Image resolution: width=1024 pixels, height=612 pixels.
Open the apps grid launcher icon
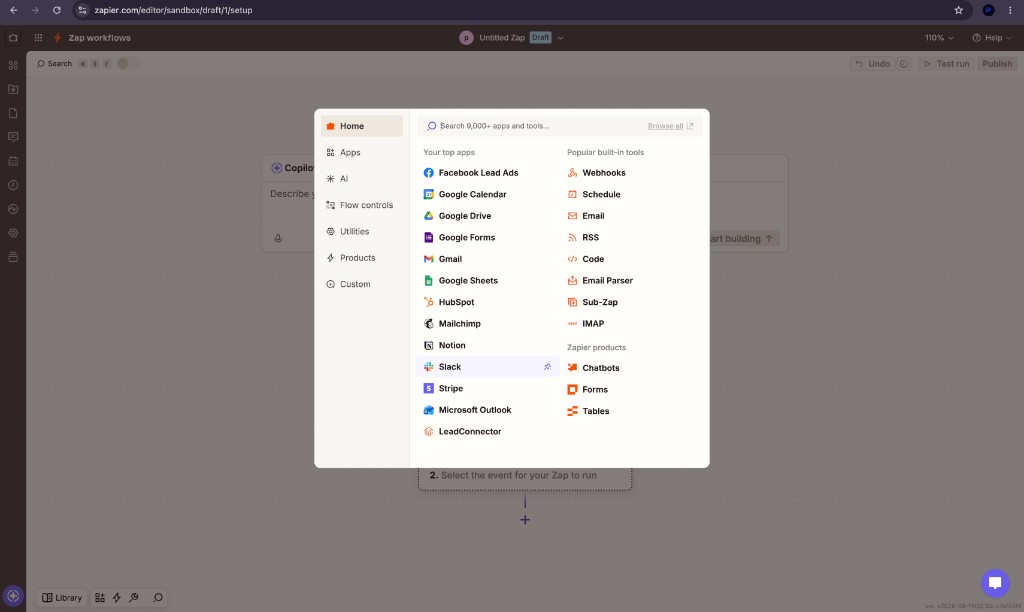39,38
